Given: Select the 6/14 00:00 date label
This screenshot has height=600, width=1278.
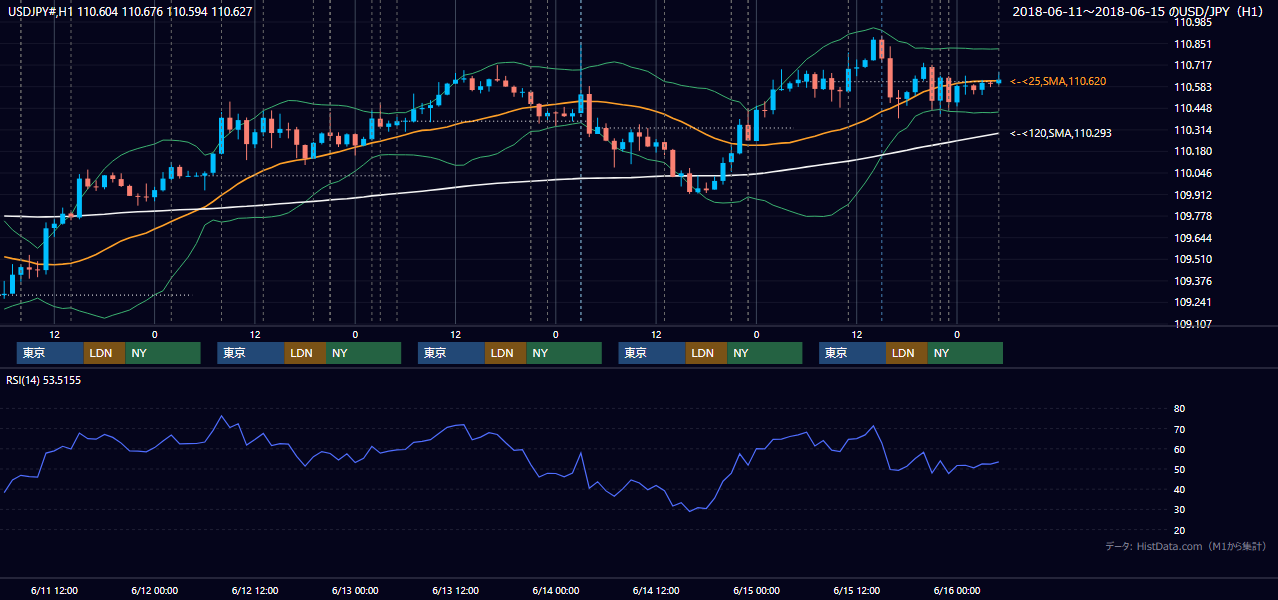Looking at the screenshot, I should click(555, 591).
